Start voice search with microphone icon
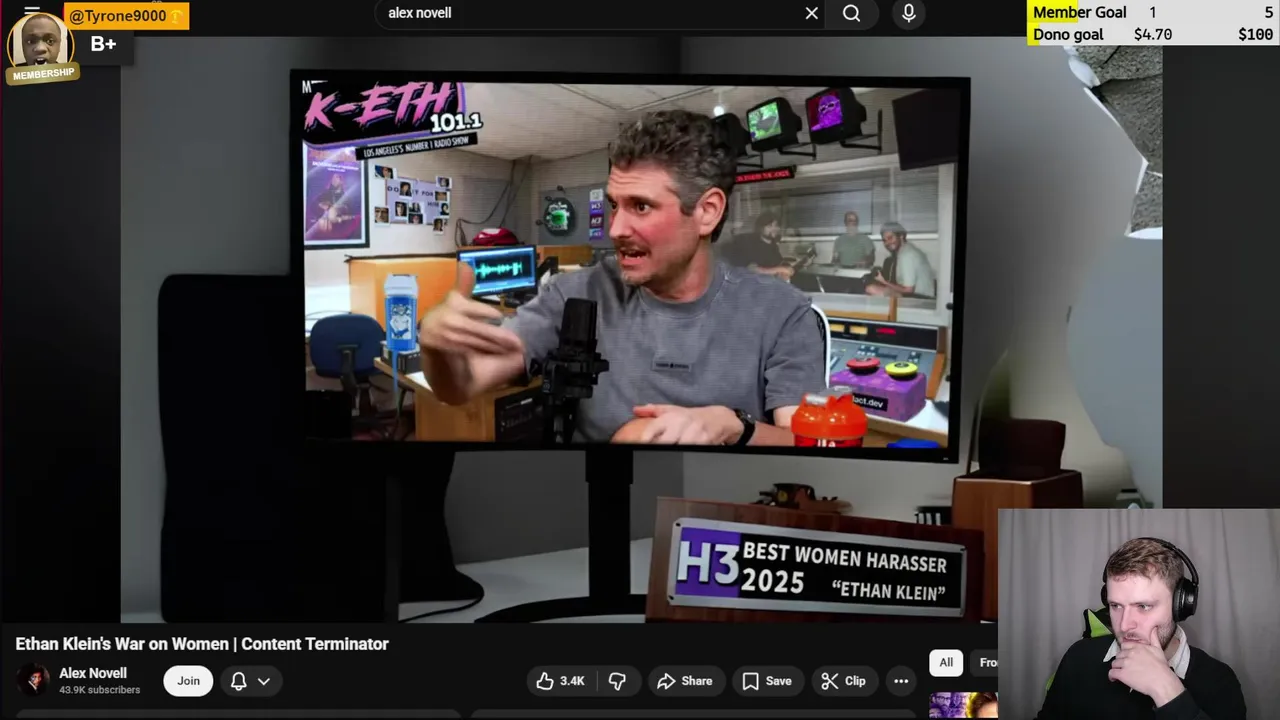The image size is (1280, 720). tap(908, 13)
